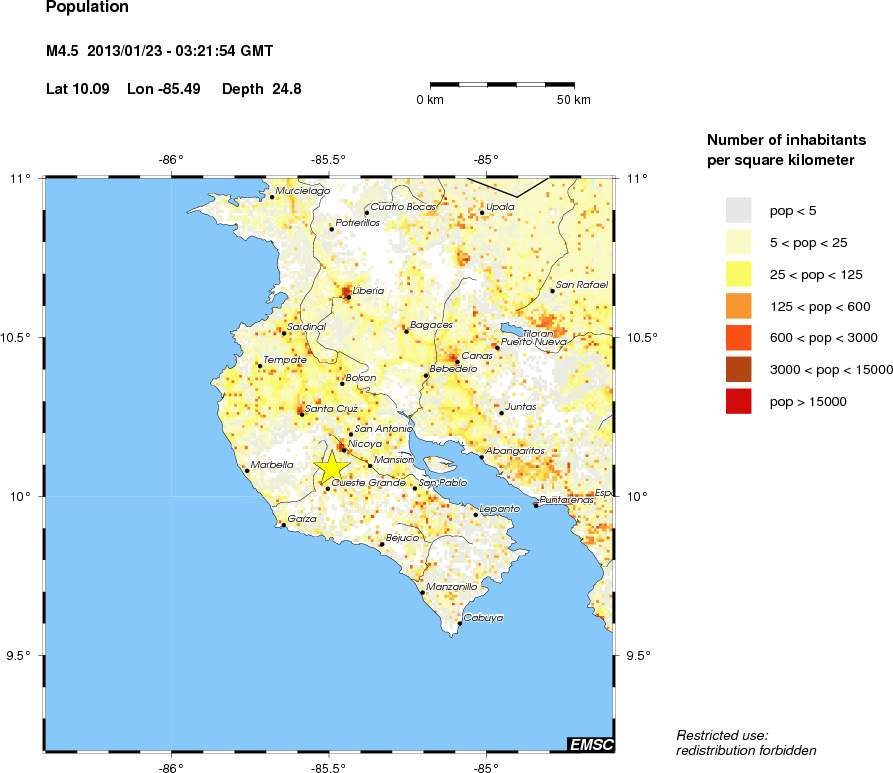Screen dimensions: 893x773
Task: Click the Liberia city label
Action: coord(368,291)
